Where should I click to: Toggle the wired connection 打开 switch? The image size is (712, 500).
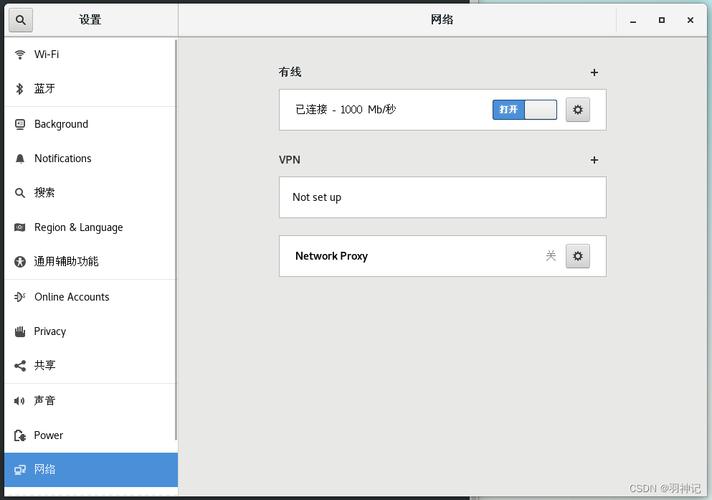[x=524, y=109]
